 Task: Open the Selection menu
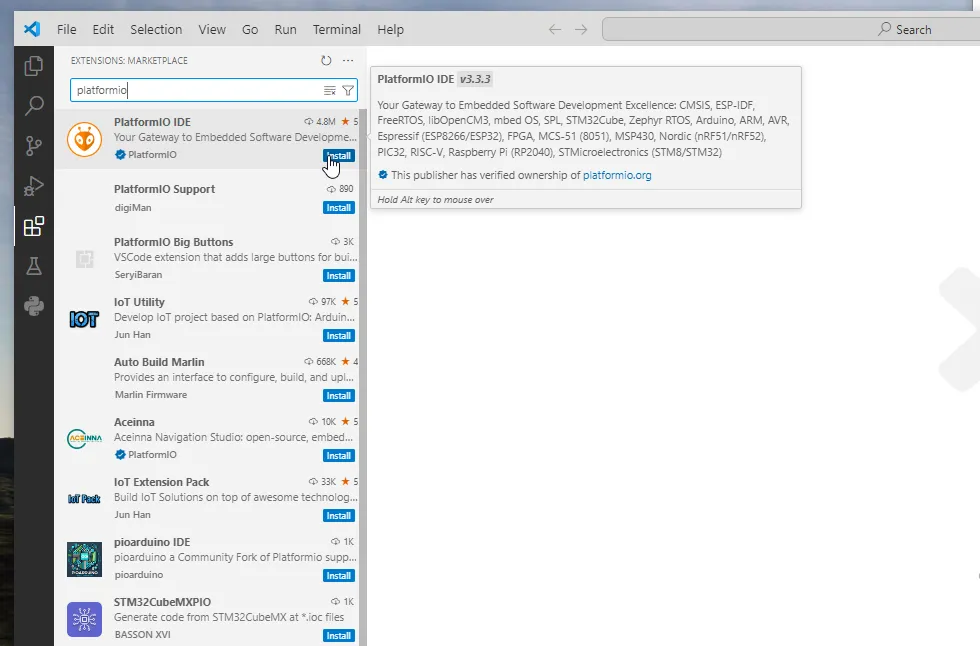pos(156,29)
